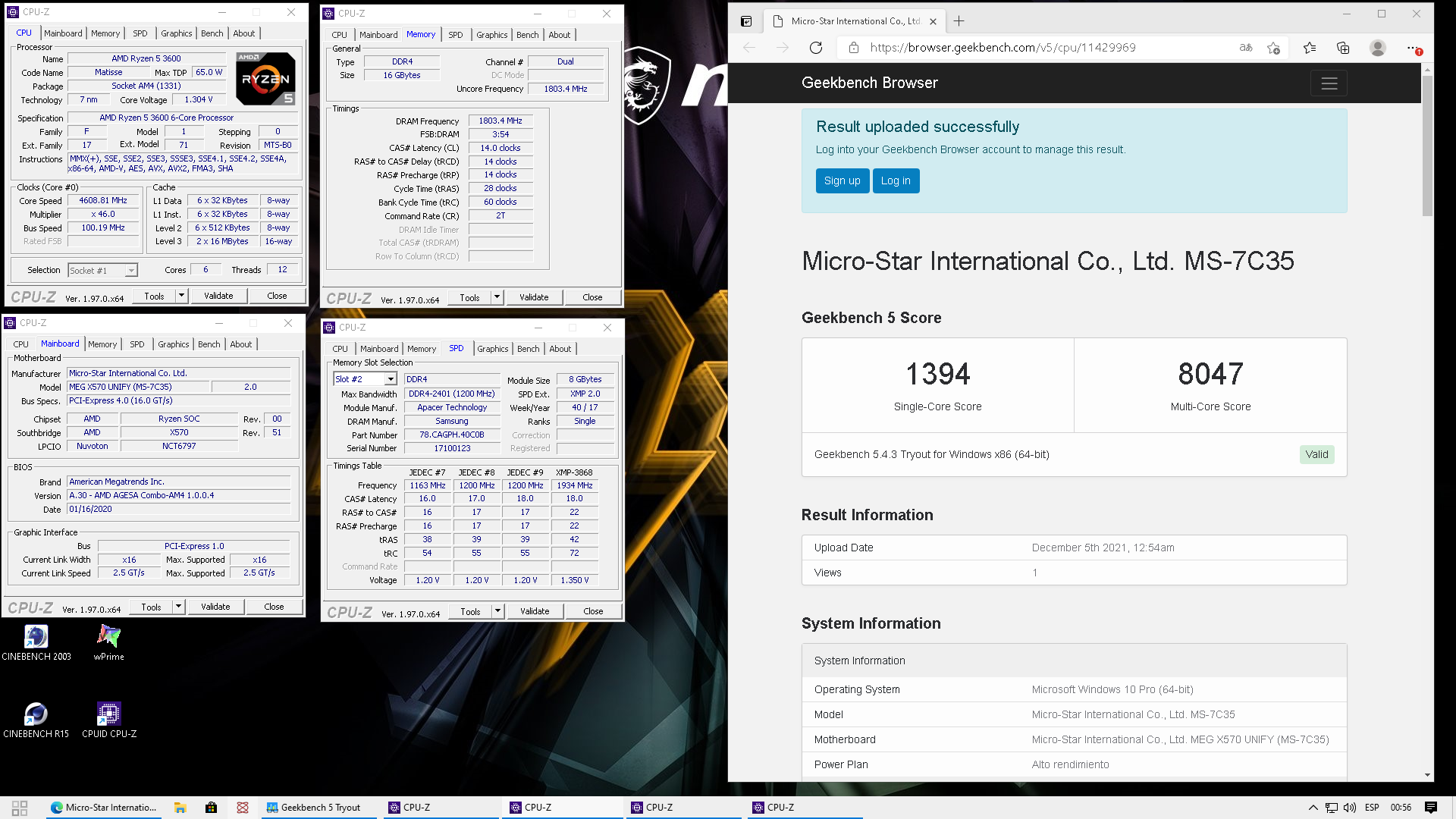The height and width of the screenshot is (819, 1456).
Task: Click Tools button in Mainboard tab window
Action: pos(151,607)
